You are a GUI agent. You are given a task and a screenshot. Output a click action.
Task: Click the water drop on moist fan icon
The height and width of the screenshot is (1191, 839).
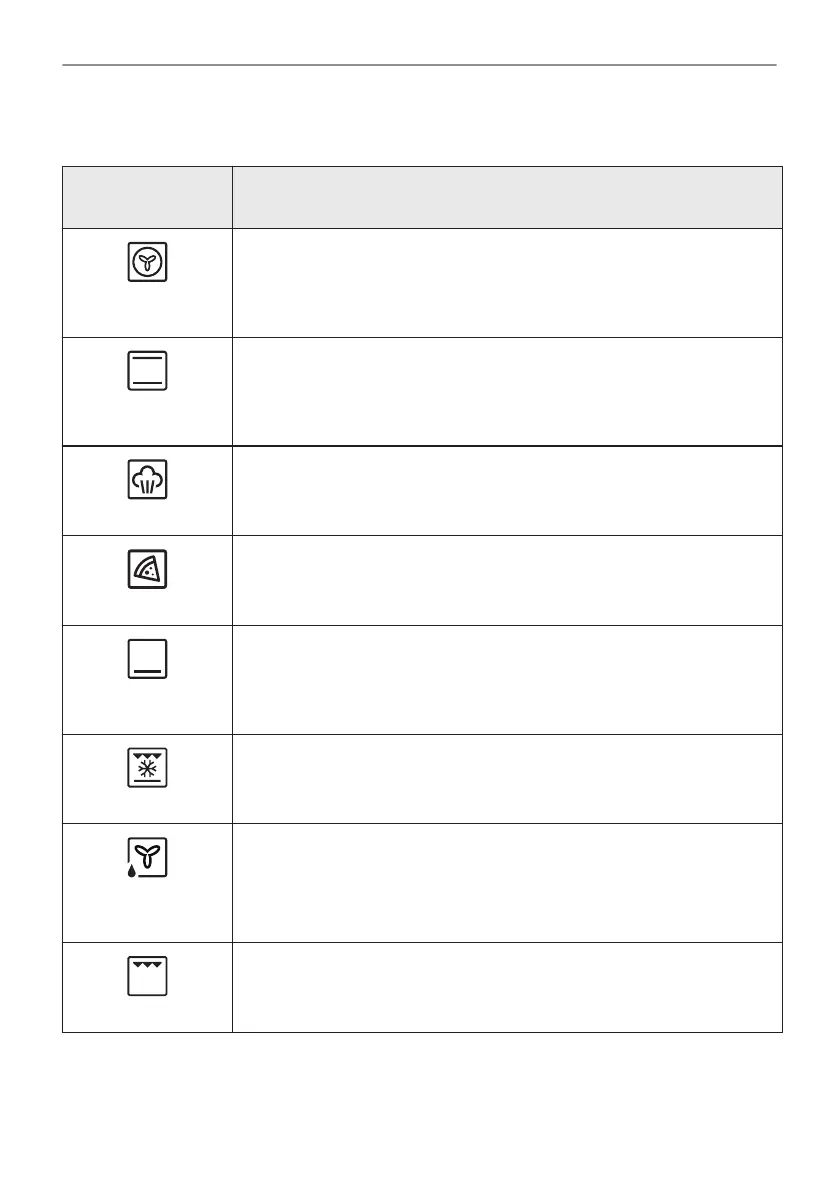(x=133, y=872)
